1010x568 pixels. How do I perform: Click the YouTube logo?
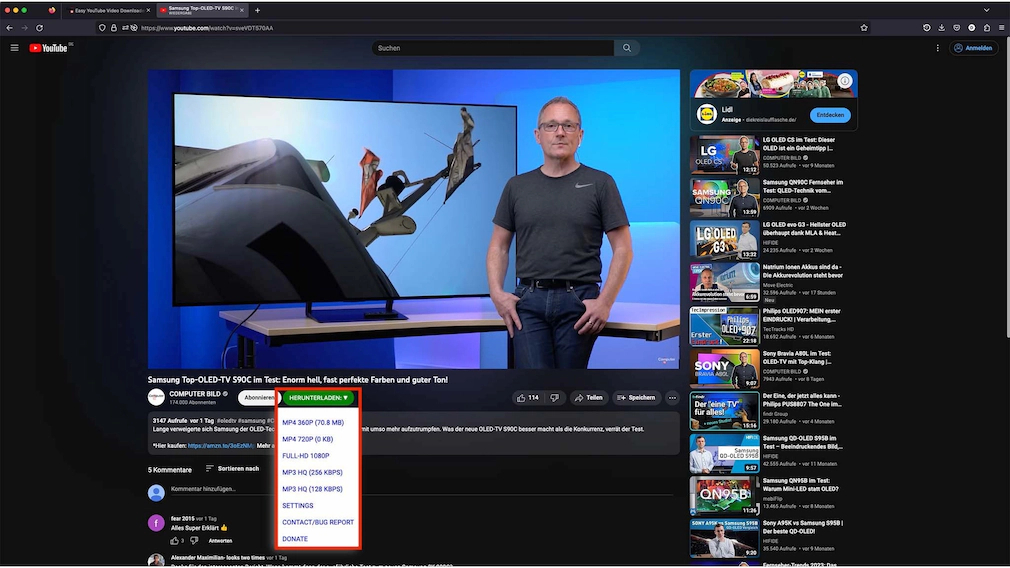[x=49, y=48]
